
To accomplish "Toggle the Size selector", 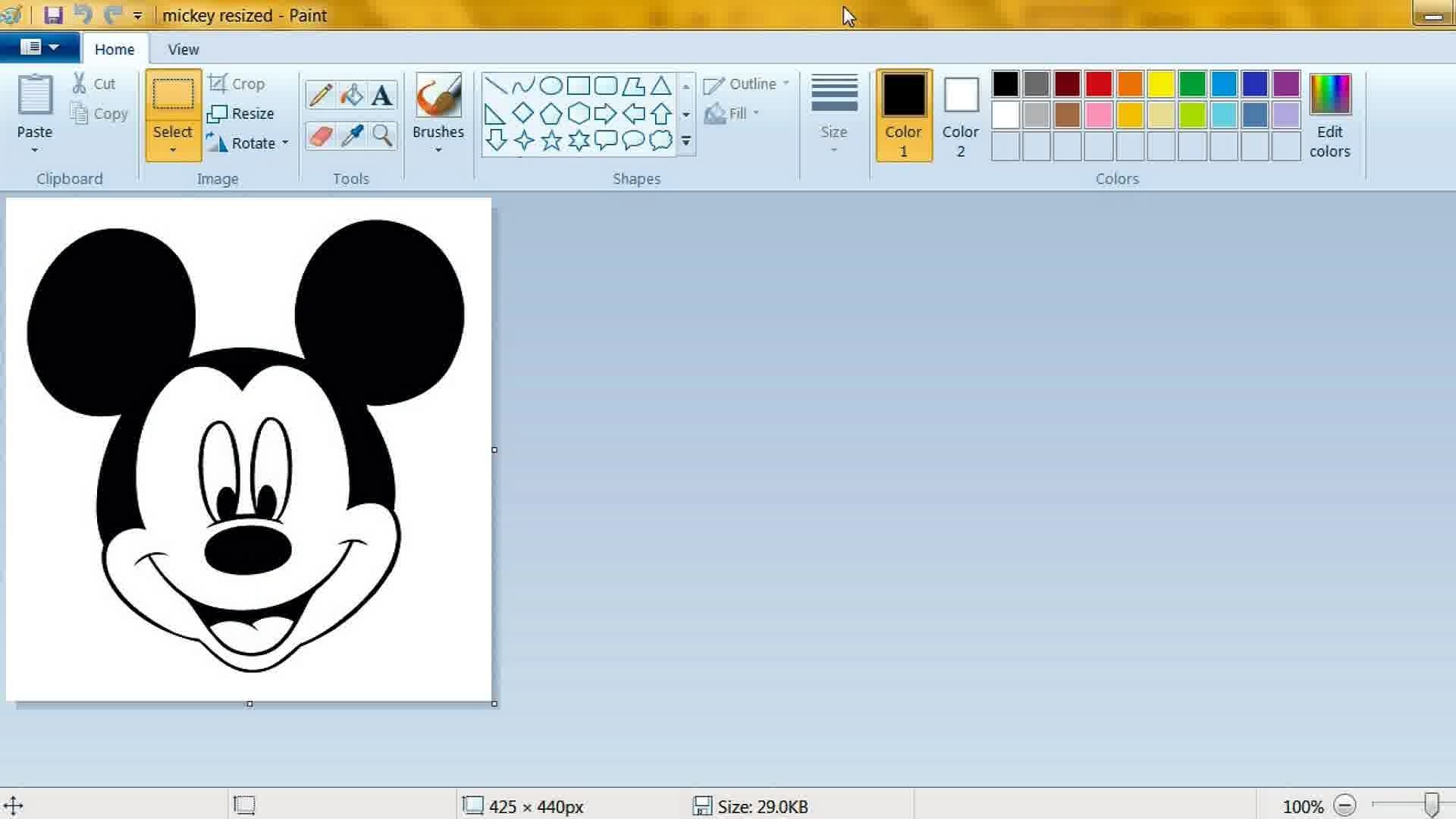I will tap(834, 114).
